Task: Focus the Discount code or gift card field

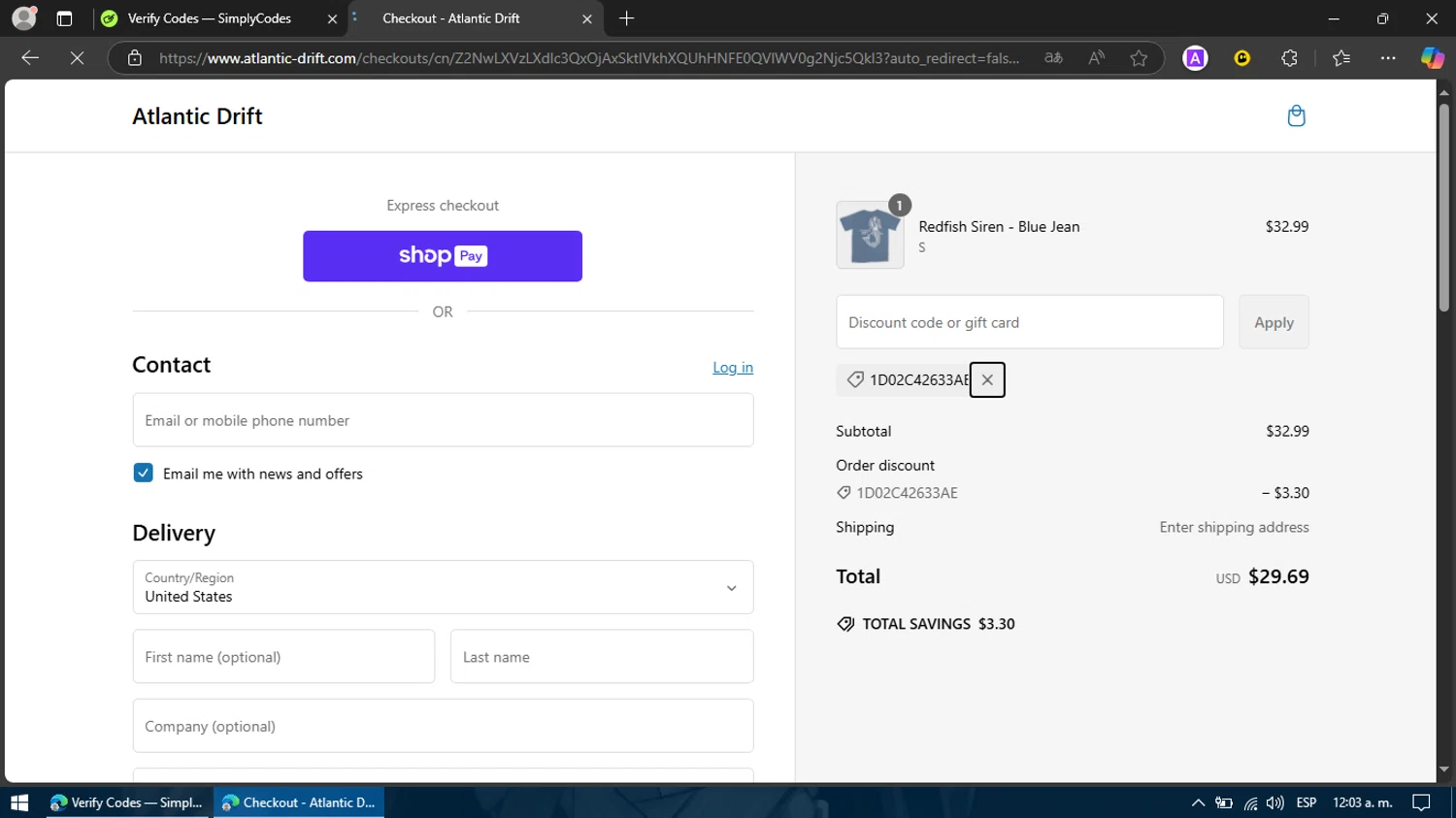Action: pyautogui.click(x=1030, y=322)
